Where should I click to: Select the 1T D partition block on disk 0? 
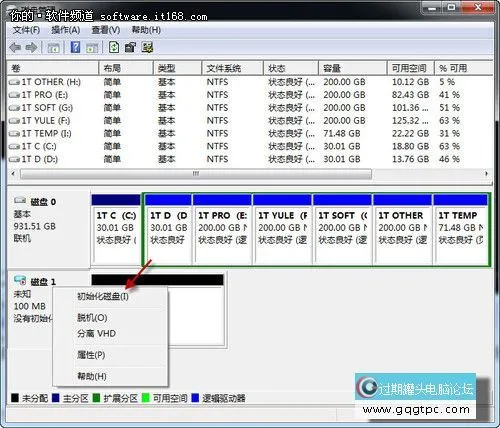[x=168, y=229]
